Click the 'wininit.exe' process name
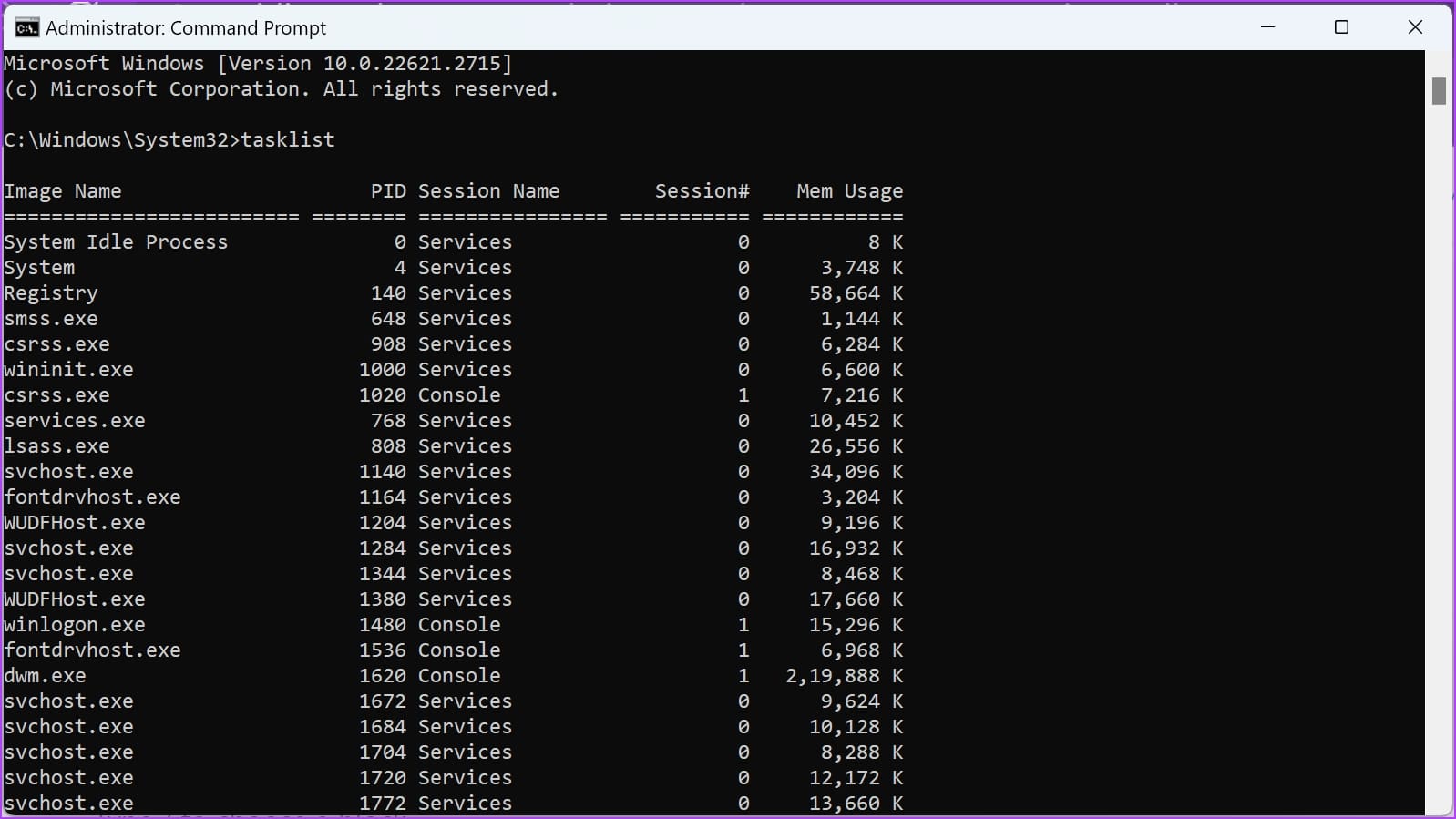 pyautogui.click(x=68, y=370)
